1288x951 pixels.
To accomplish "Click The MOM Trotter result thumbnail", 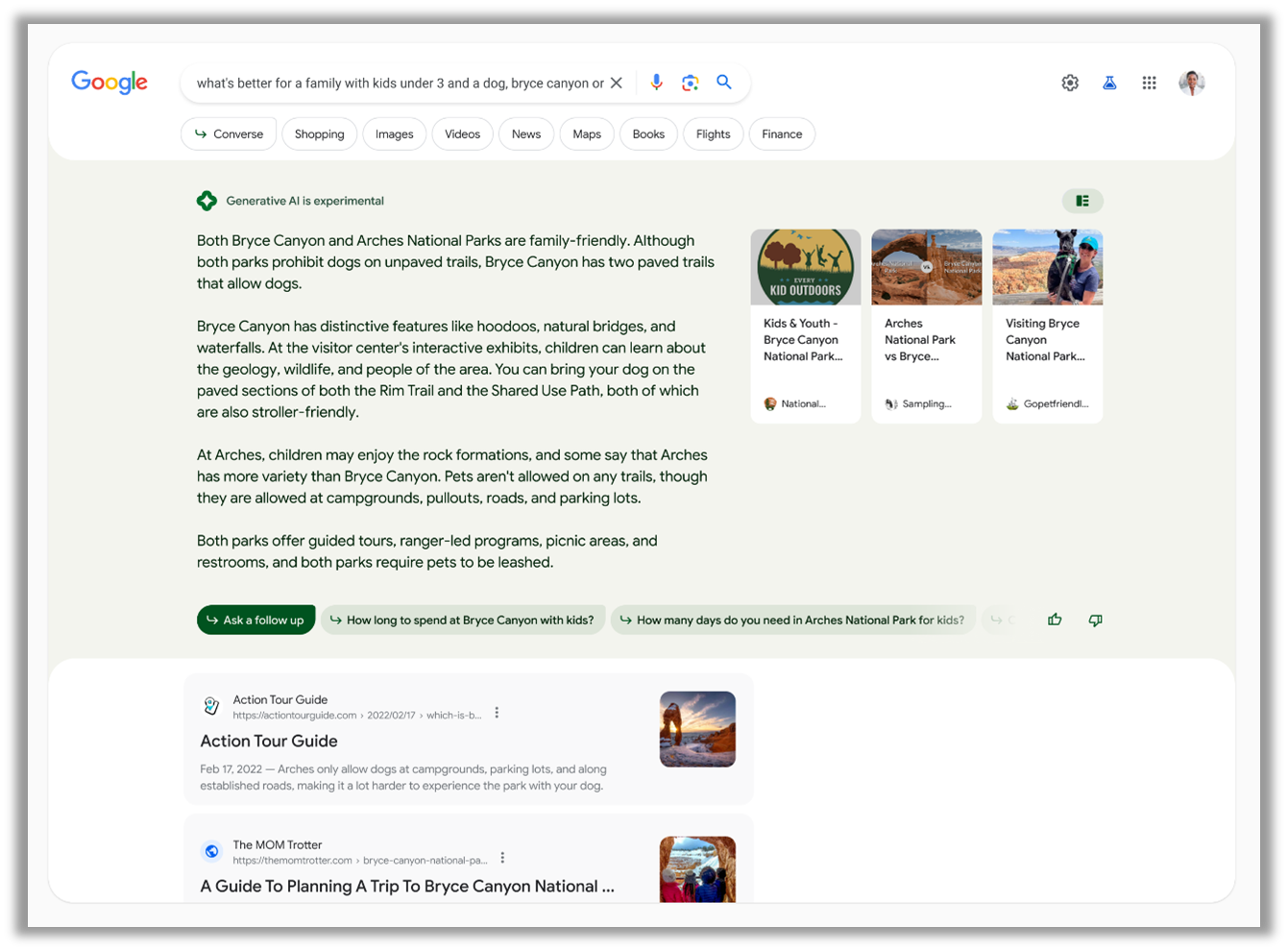I will pyautogui.click(x=697, y=869).
